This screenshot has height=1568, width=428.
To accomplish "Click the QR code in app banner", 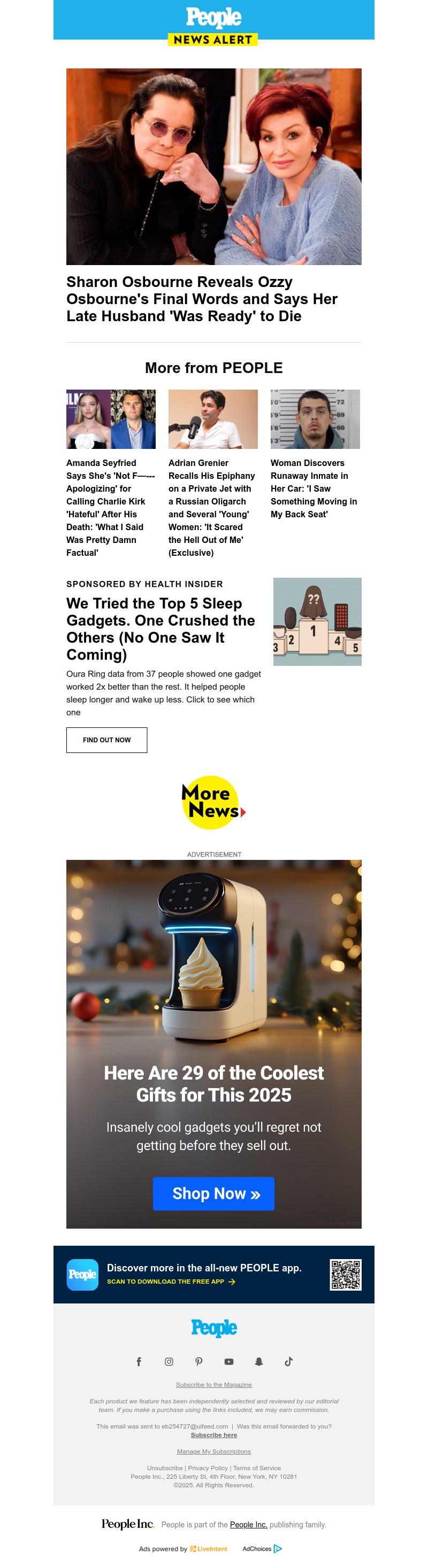I will pos(346,1275).
